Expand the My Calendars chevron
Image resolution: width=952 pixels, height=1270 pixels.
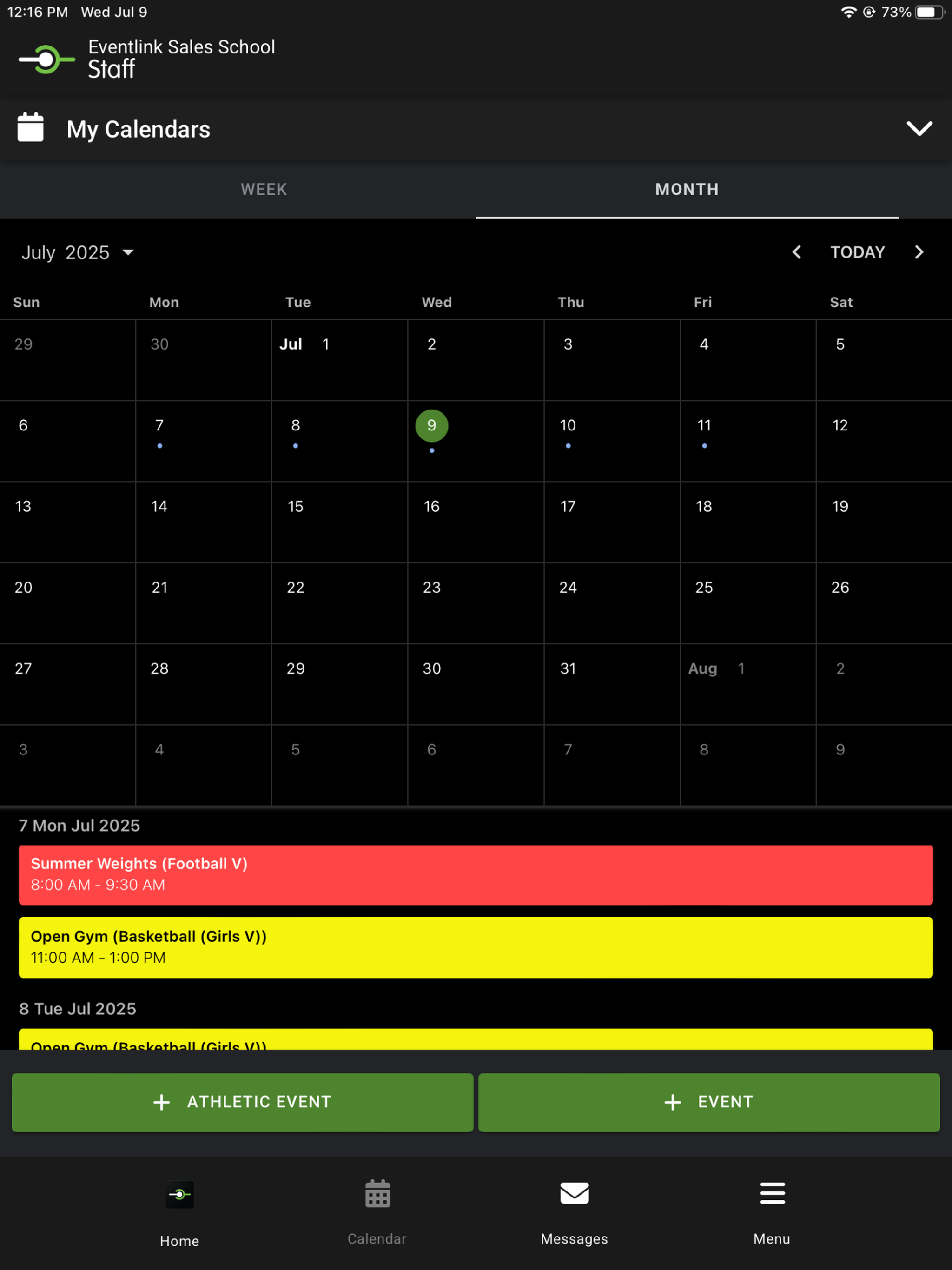919,128
